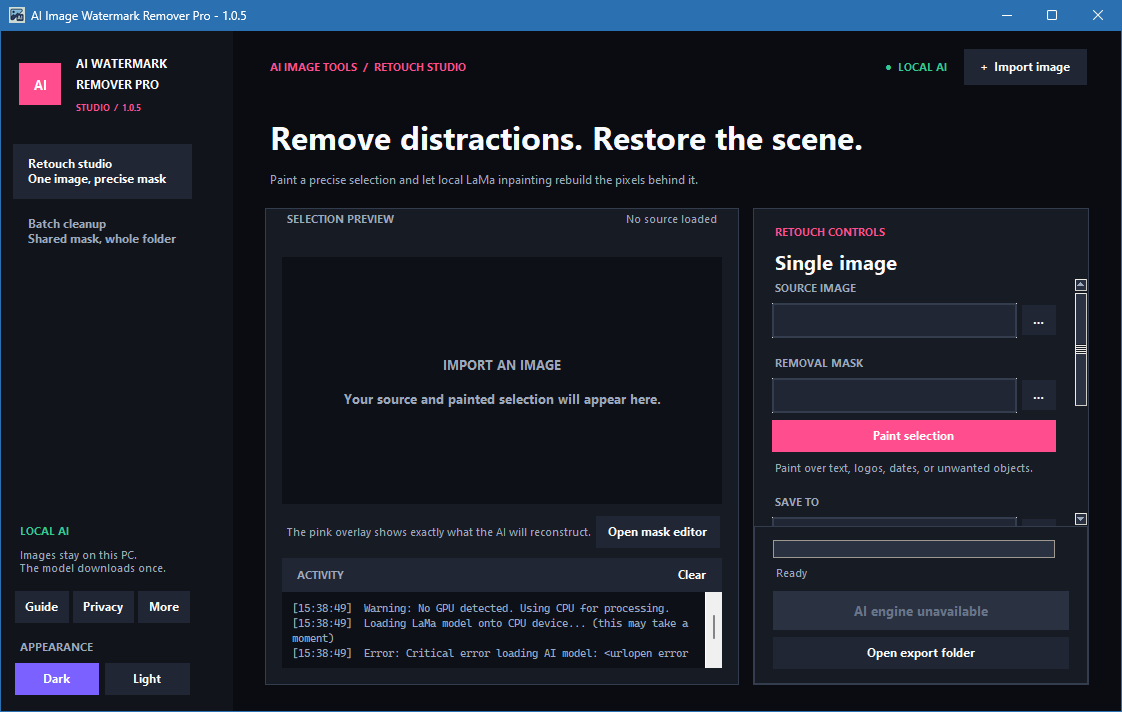Click the 'ACTIVITY' header label
Viewport: 1122px width, 712px height.
tap(321, 575)
